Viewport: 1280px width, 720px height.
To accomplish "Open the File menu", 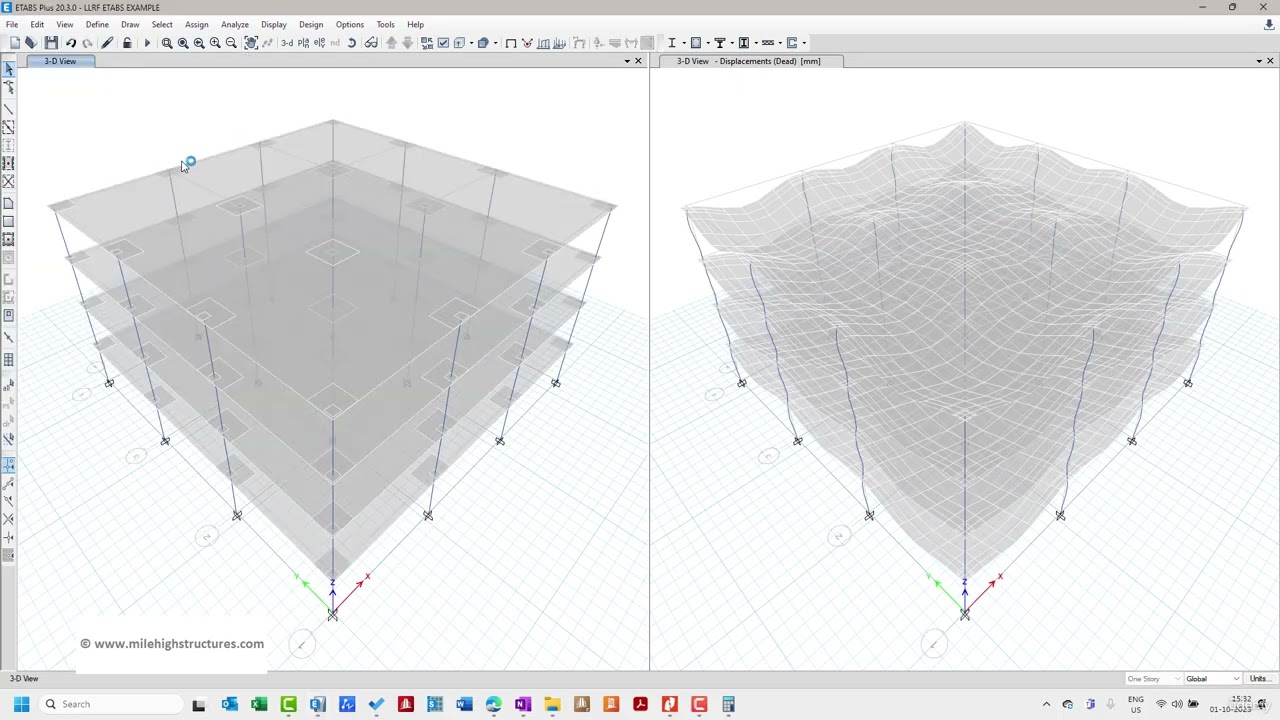I will pyautogui.click(x=12, y=24).
